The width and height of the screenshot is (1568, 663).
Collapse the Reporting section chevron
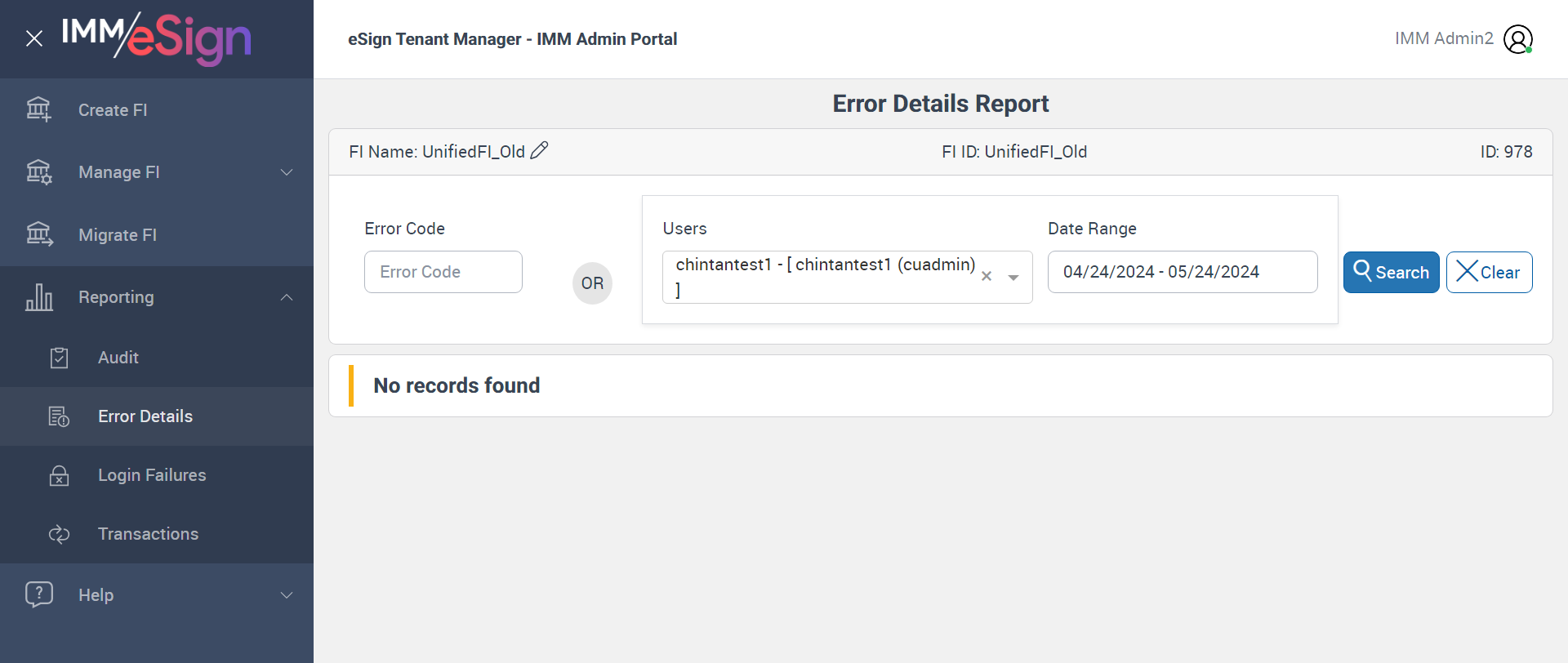287,297
